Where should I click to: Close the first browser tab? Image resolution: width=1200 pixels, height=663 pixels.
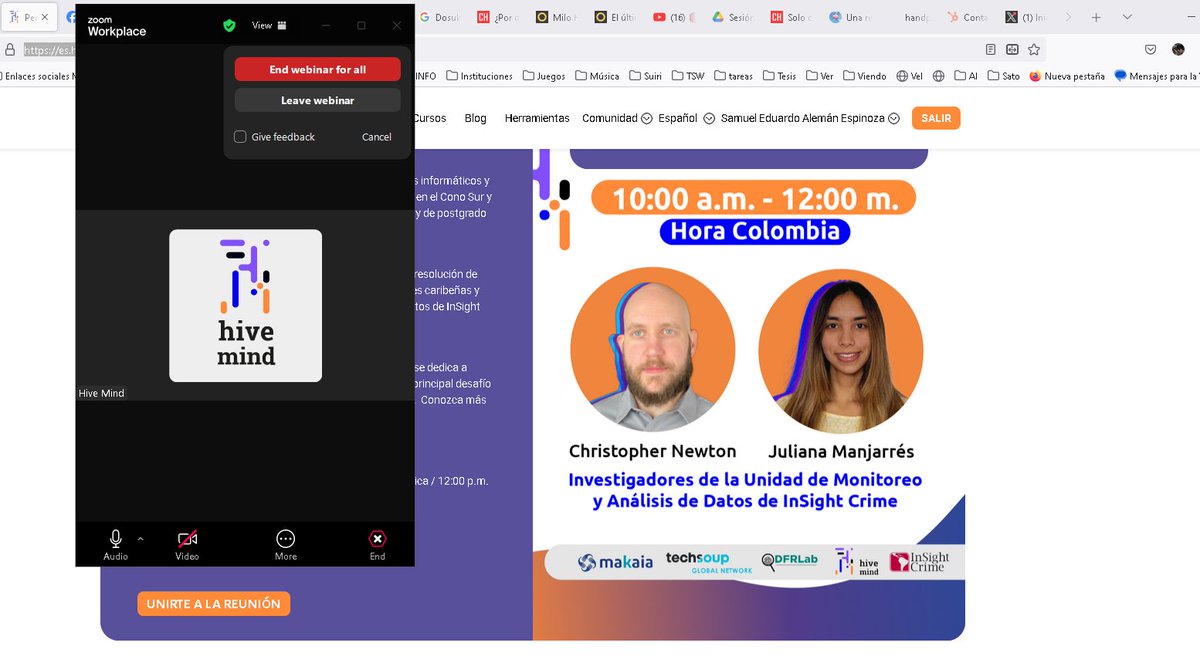(x=47, y=17)
